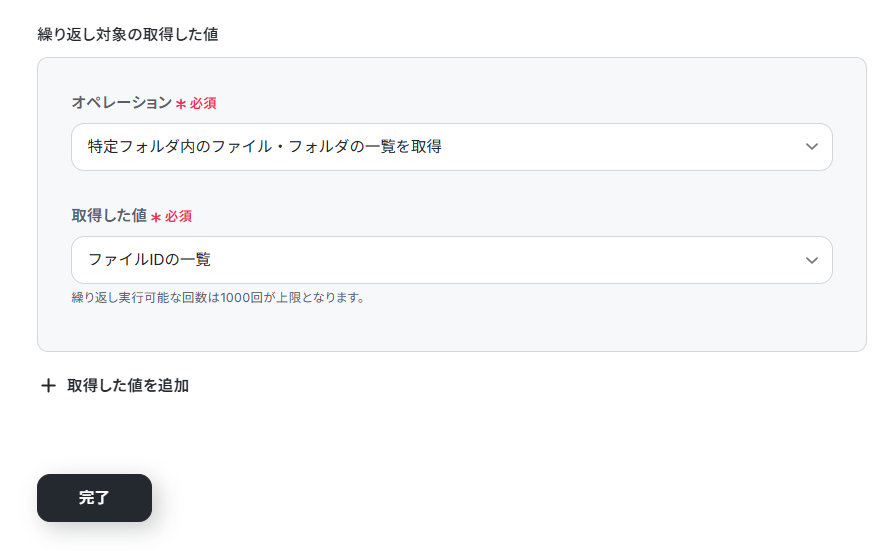Click the 取得した値 field label
This screenshot has width=878, height=551.
pos(109,216)
